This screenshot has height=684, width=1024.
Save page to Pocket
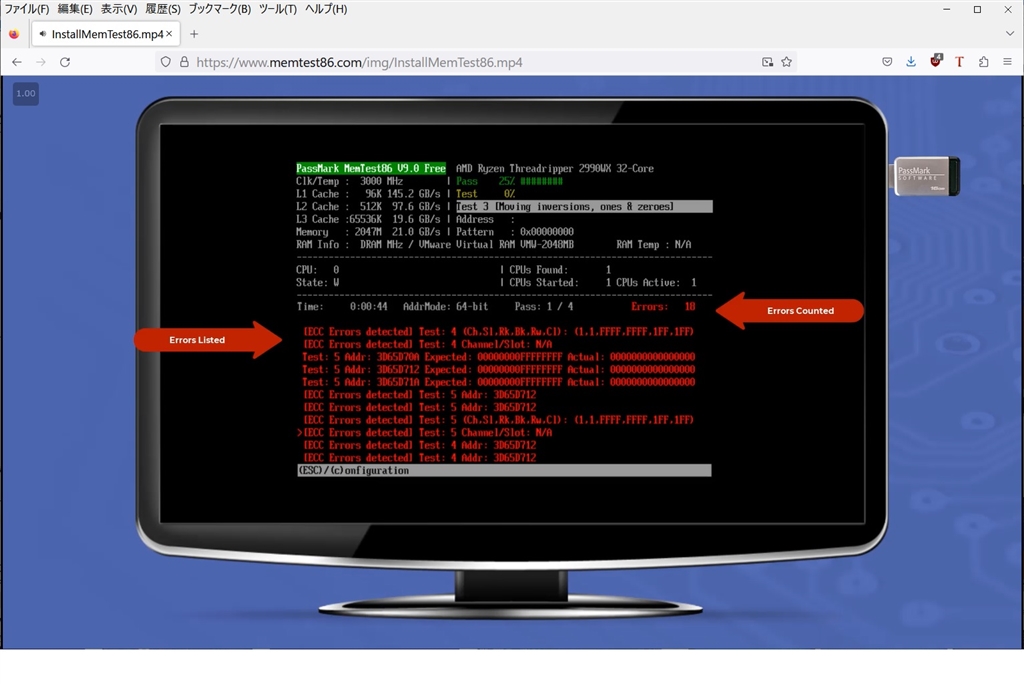point(887,62)
